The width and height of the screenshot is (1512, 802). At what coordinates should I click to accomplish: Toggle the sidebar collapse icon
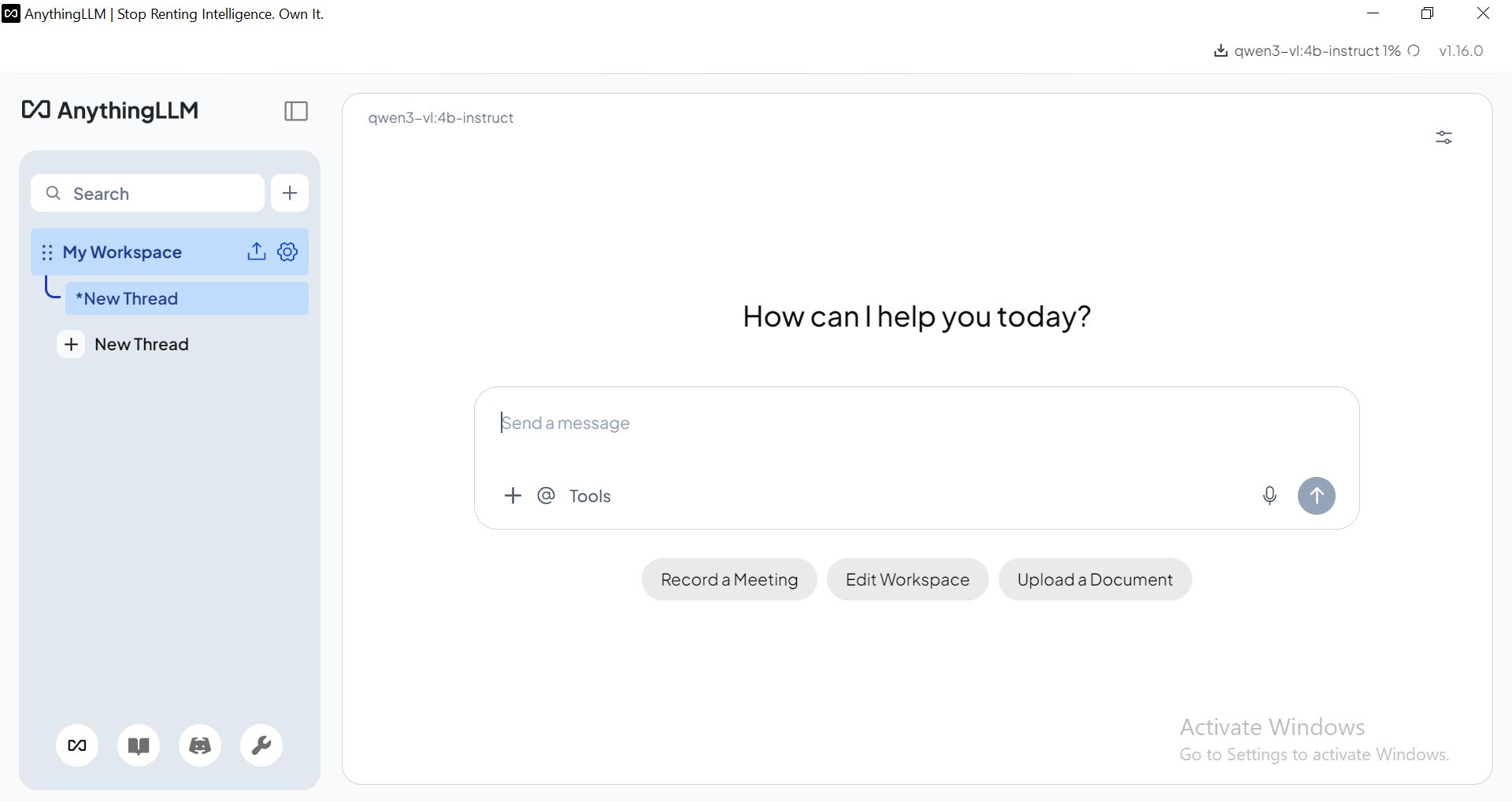click(x=296, y=111)
